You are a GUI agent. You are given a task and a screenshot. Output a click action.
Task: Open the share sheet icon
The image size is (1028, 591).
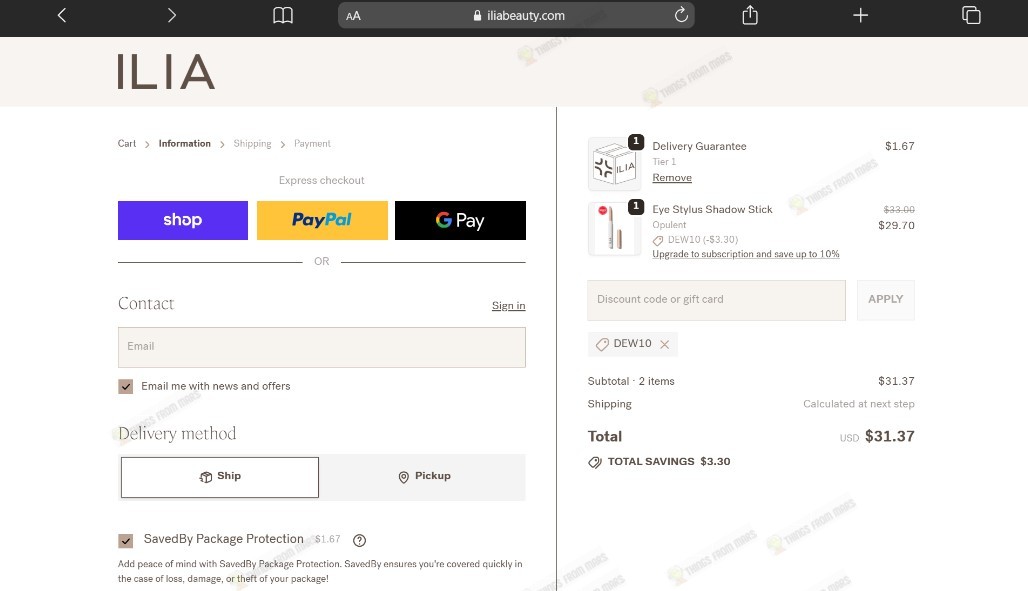(x=750, y=14)
